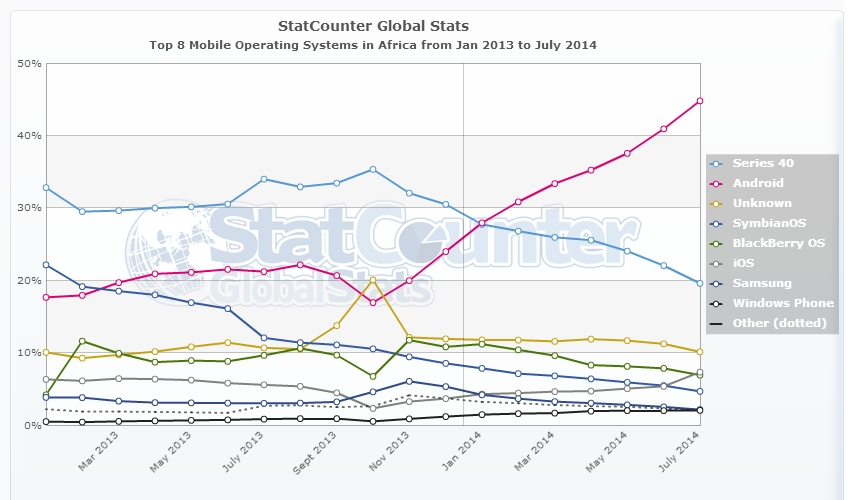Click the Samsung legend marker icon
The height and width of the screenshot is (500, 854).
(716, 283)
